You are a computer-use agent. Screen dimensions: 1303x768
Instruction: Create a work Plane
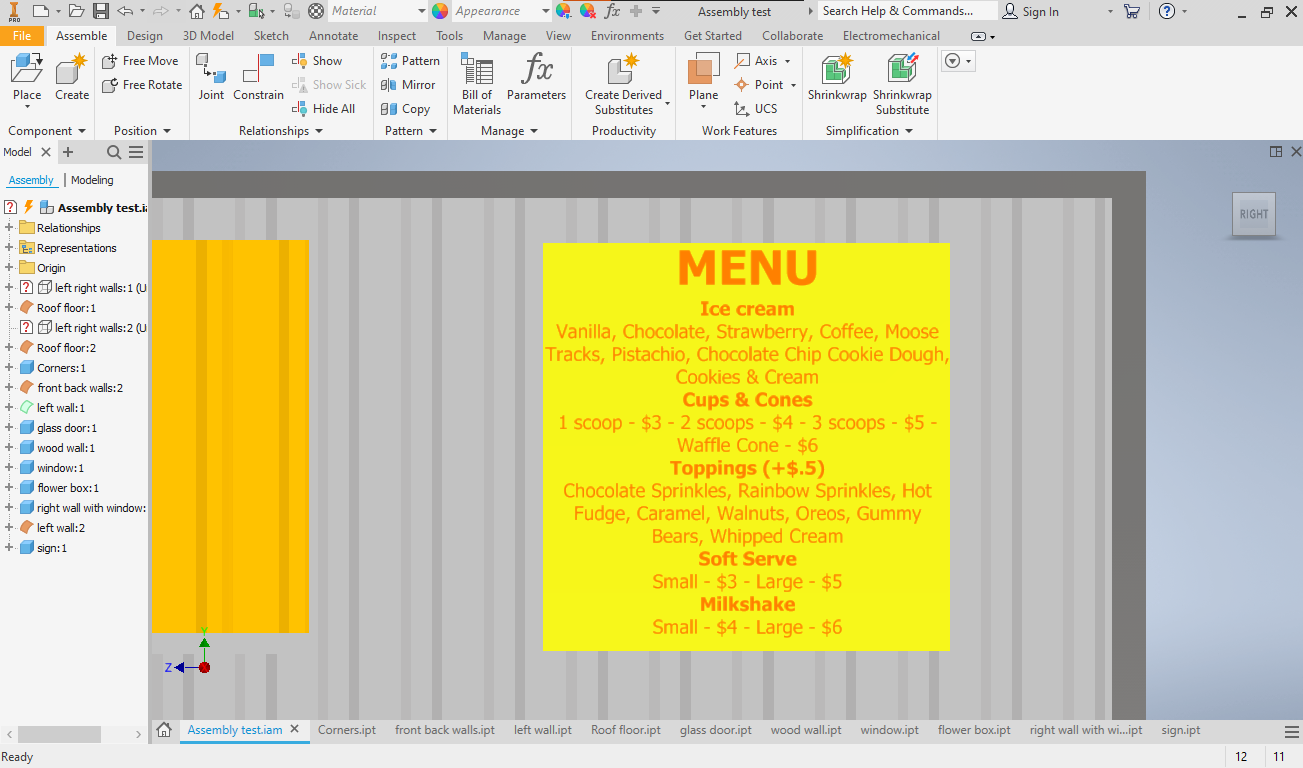coord(704,78)
